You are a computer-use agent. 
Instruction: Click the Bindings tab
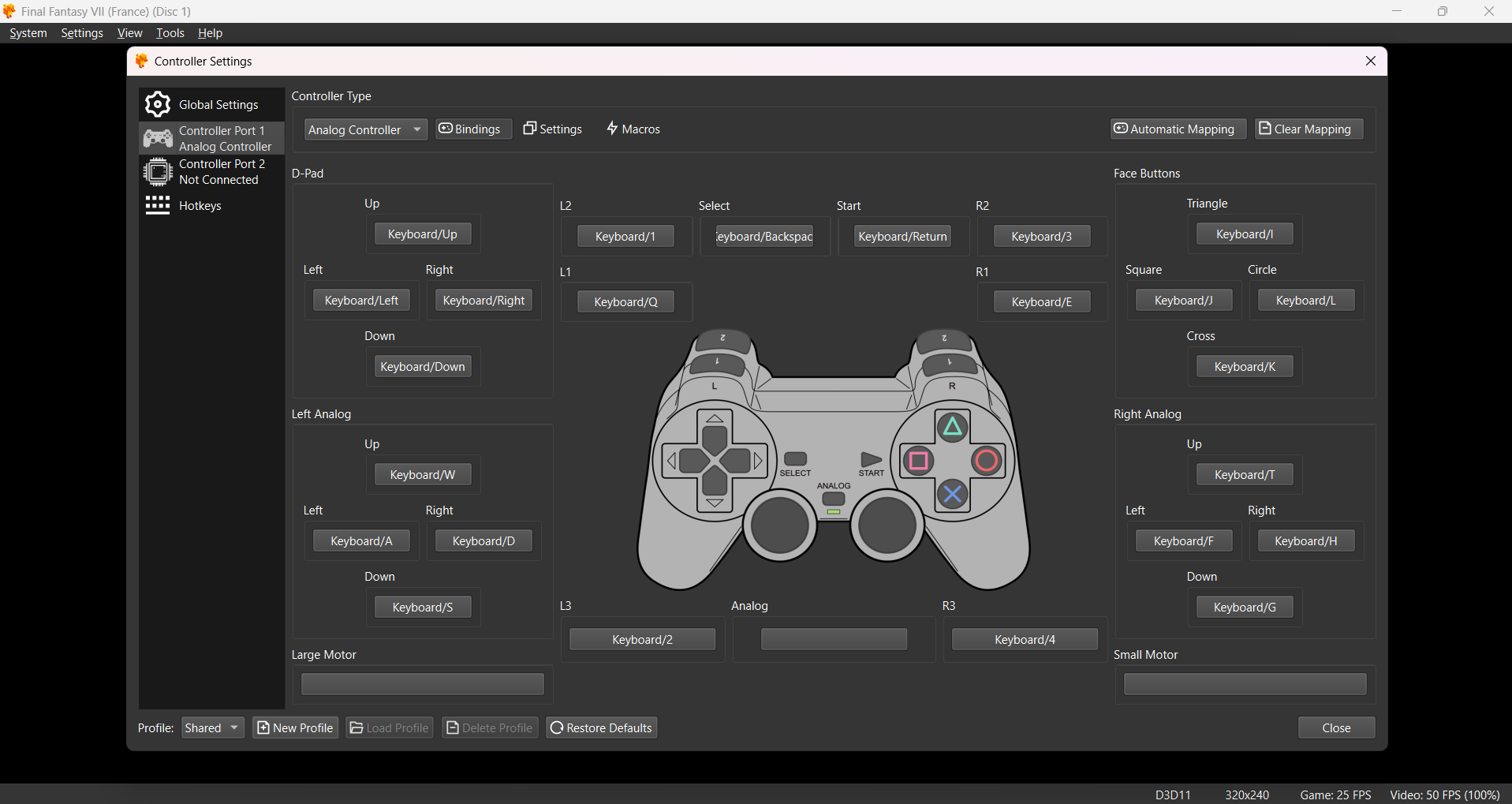click(470, 129)
